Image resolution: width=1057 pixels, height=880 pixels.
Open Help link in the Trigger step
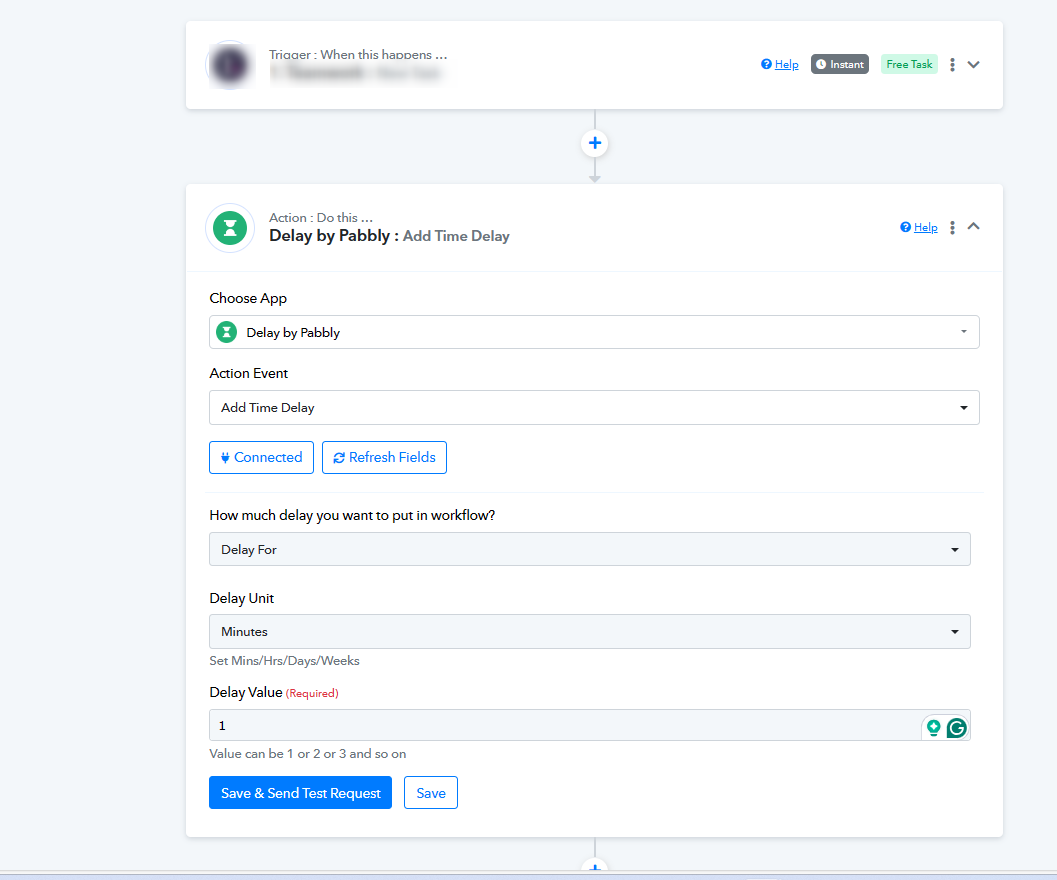[779, 64]
